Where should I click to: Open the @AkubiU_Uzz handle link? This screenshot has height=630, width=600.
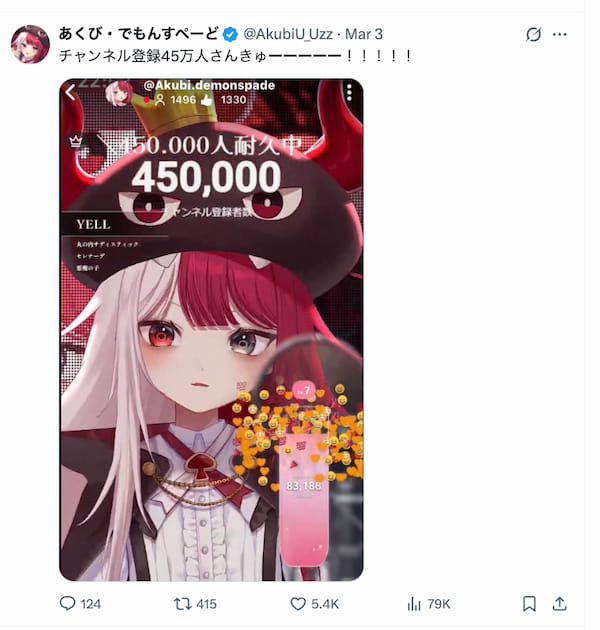pos(288,34)
